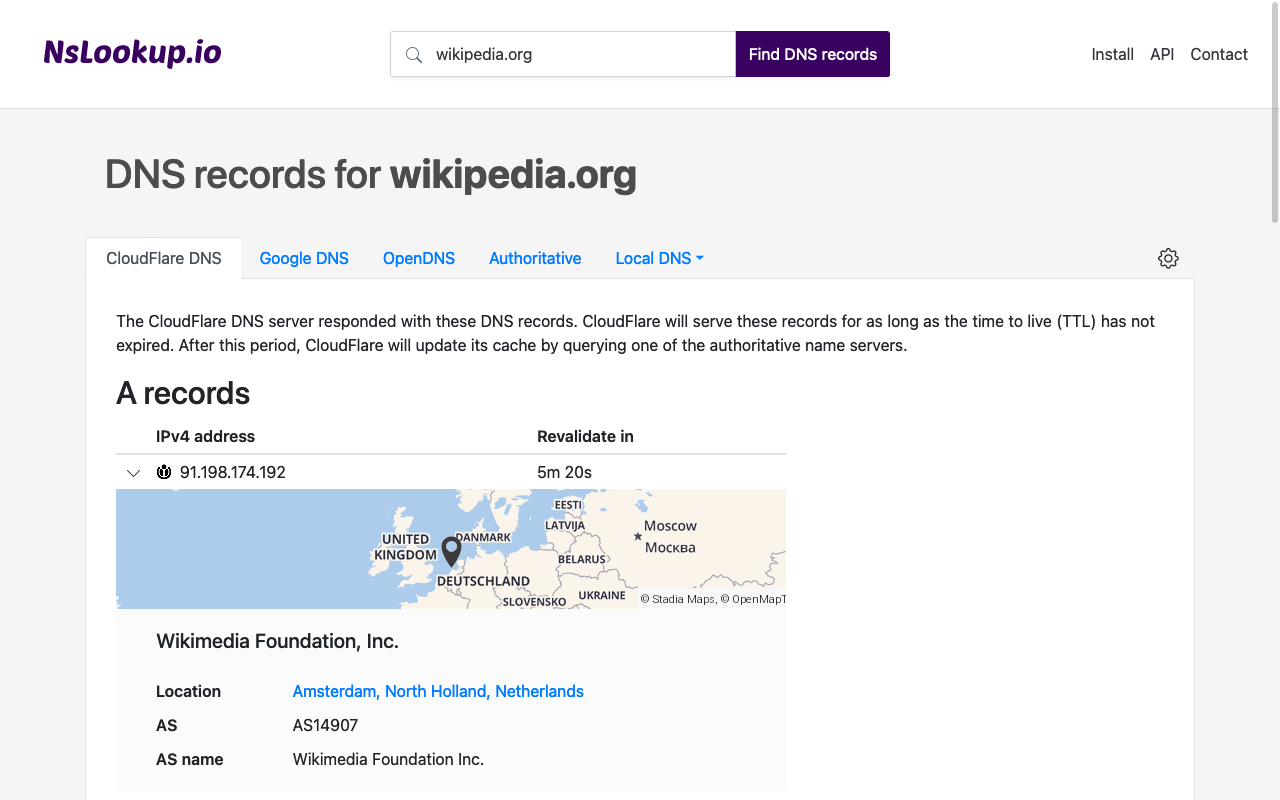
Task: Open the Contact page
Action: tap(1219, 54)
